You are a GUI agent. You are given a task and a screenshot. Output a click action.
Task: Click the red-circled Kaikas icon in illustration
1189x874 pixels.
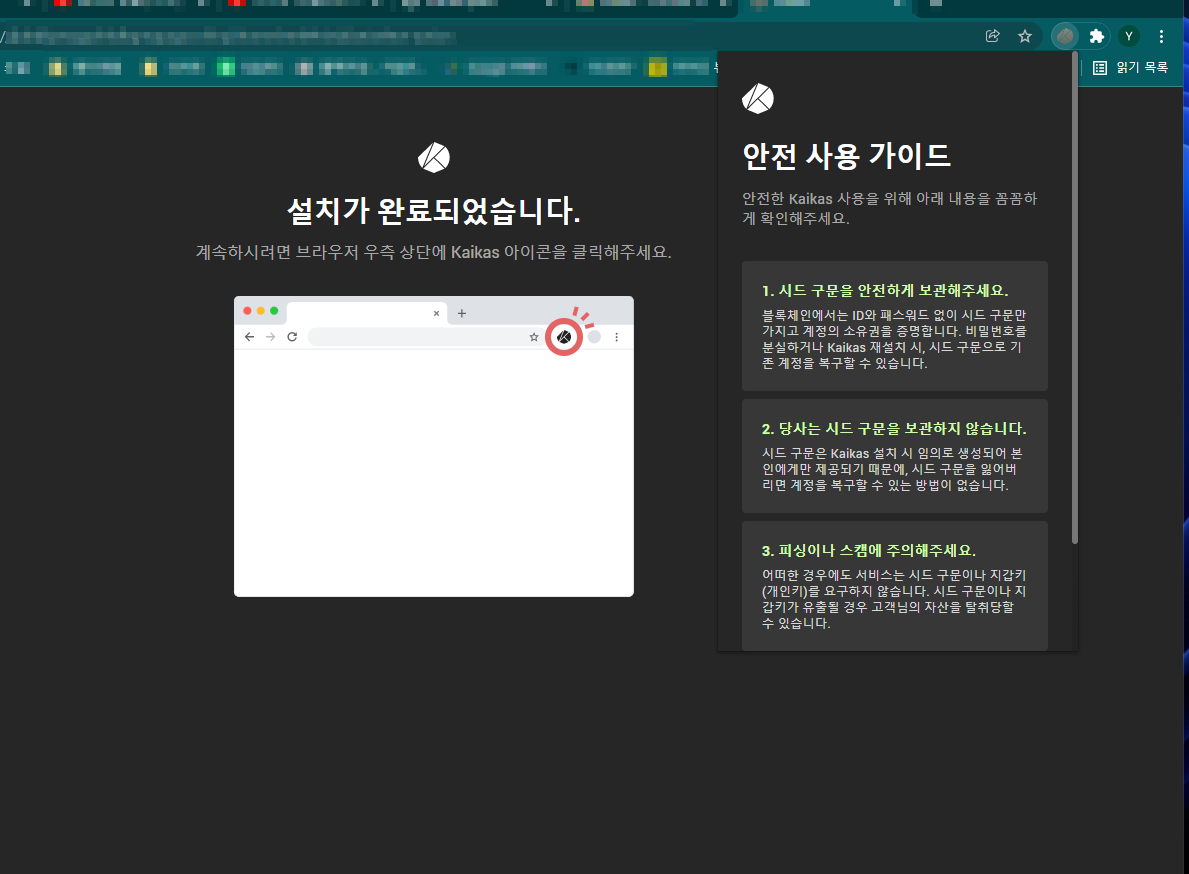point(563,337)
